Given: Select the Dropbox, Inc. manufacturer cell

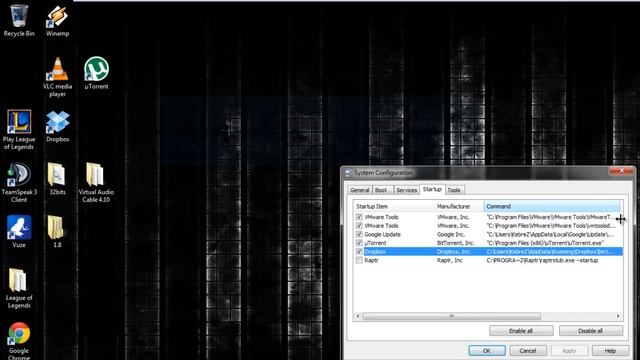Looking at the screenshot, I should pos(453,251).
